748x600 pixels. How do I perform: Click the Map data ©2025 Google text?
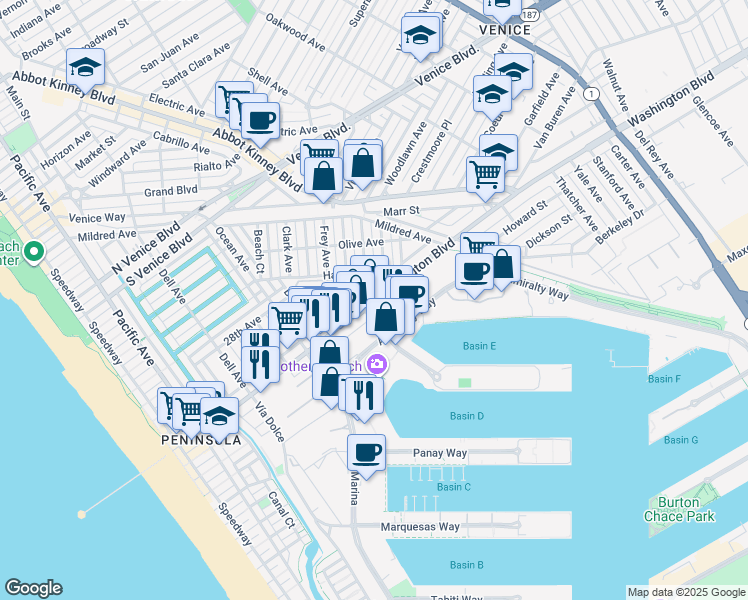tap(685, 592)
